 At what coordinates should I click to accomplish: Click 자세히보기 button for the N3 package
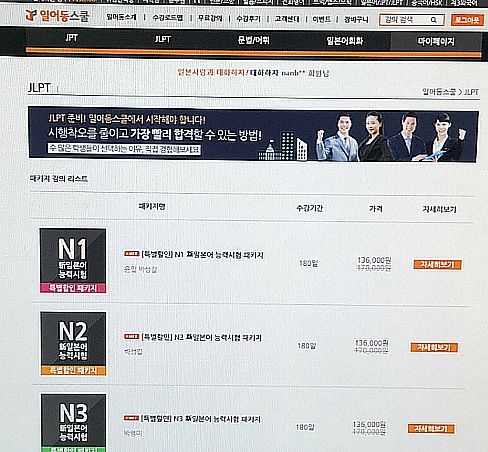click(431, 429)
